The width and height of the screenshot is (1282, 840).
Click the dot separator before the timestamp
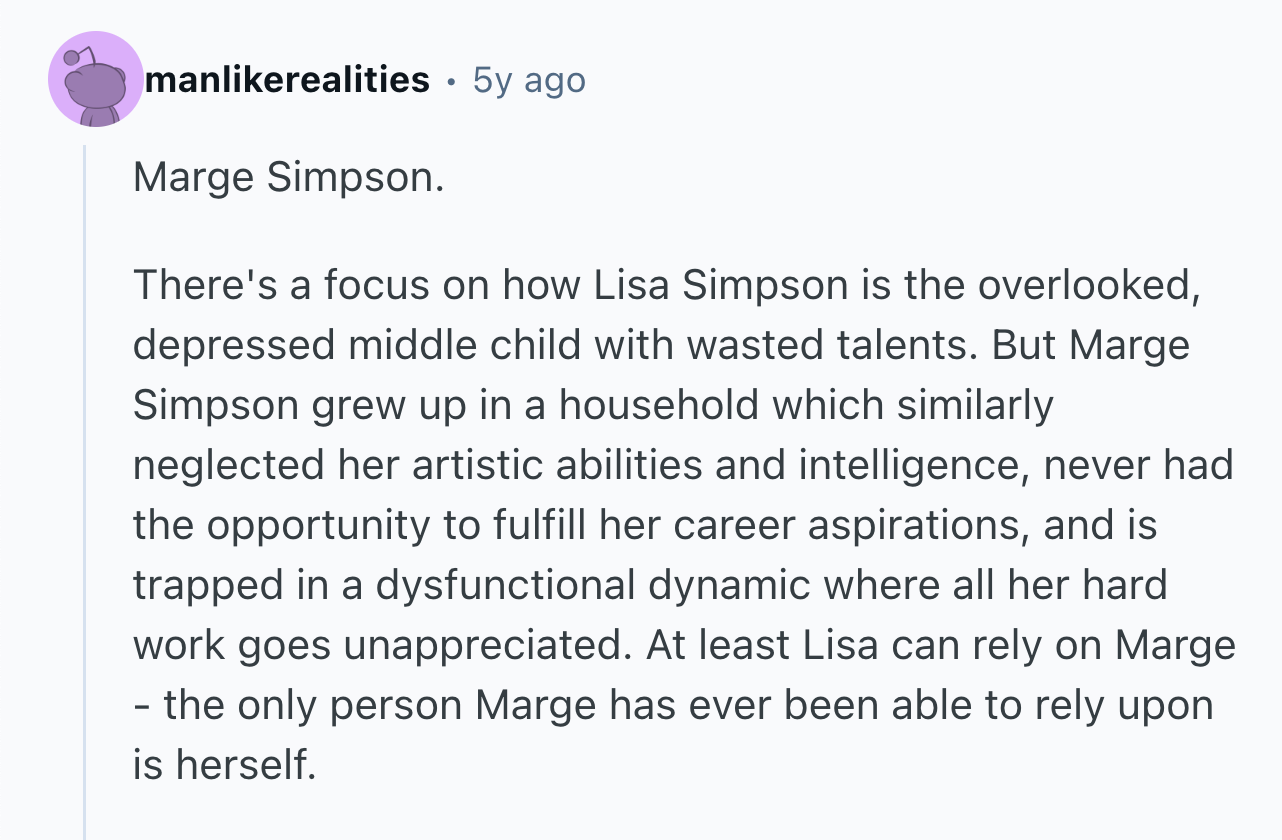tap(451, 80)
